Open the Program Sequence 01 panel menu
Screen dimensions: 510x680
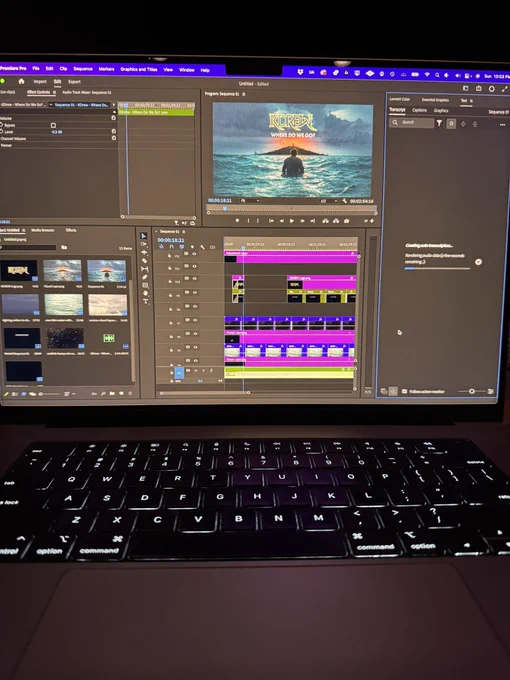(x=244, y=94)
